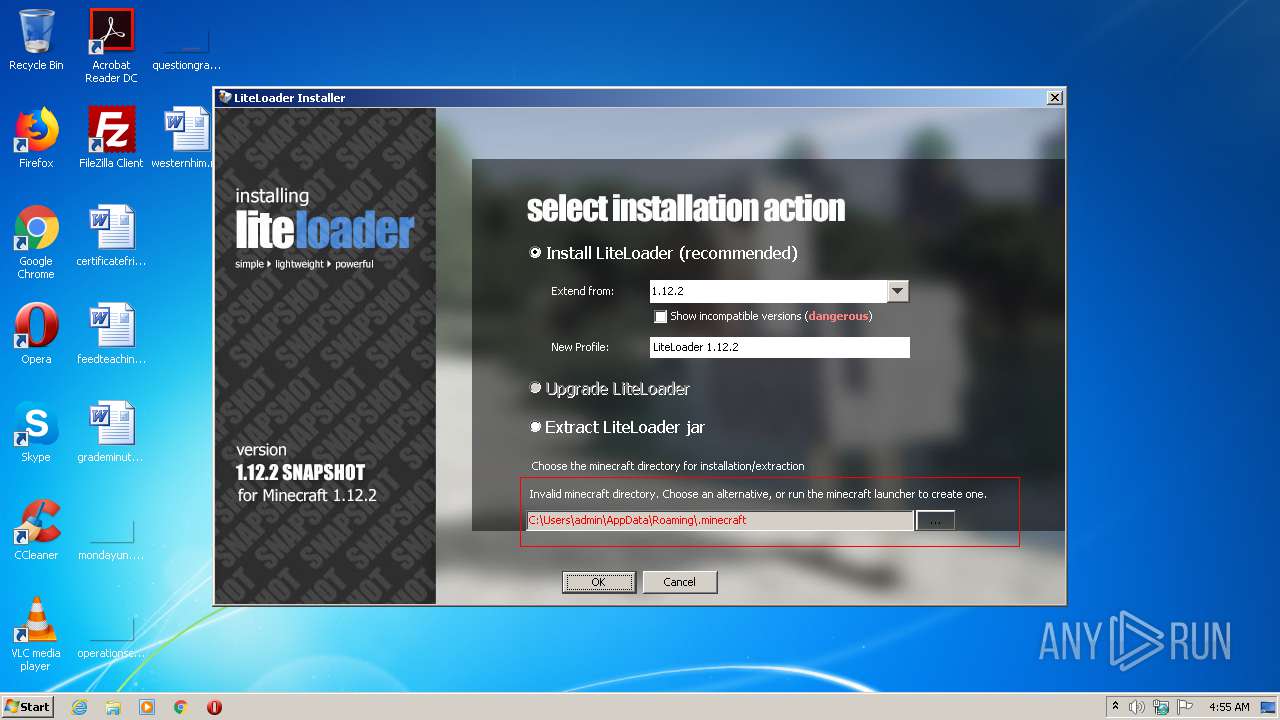This screenshot has height=720, width=1280.
Task: Close the LiteLoader Installer window
Action: (1054, 98)
